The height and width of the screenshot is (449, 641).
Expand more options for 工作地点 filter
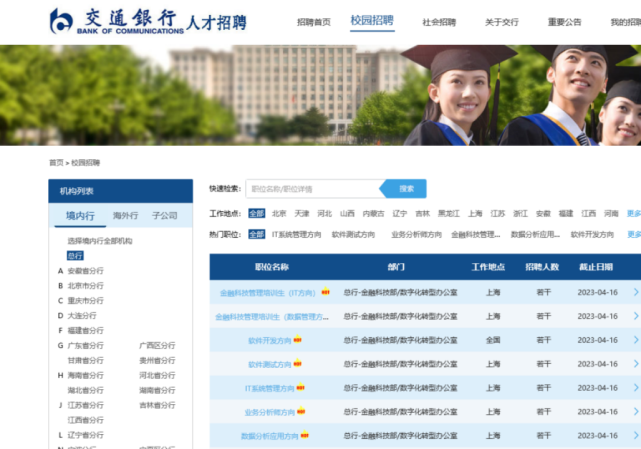pos(634,213)
